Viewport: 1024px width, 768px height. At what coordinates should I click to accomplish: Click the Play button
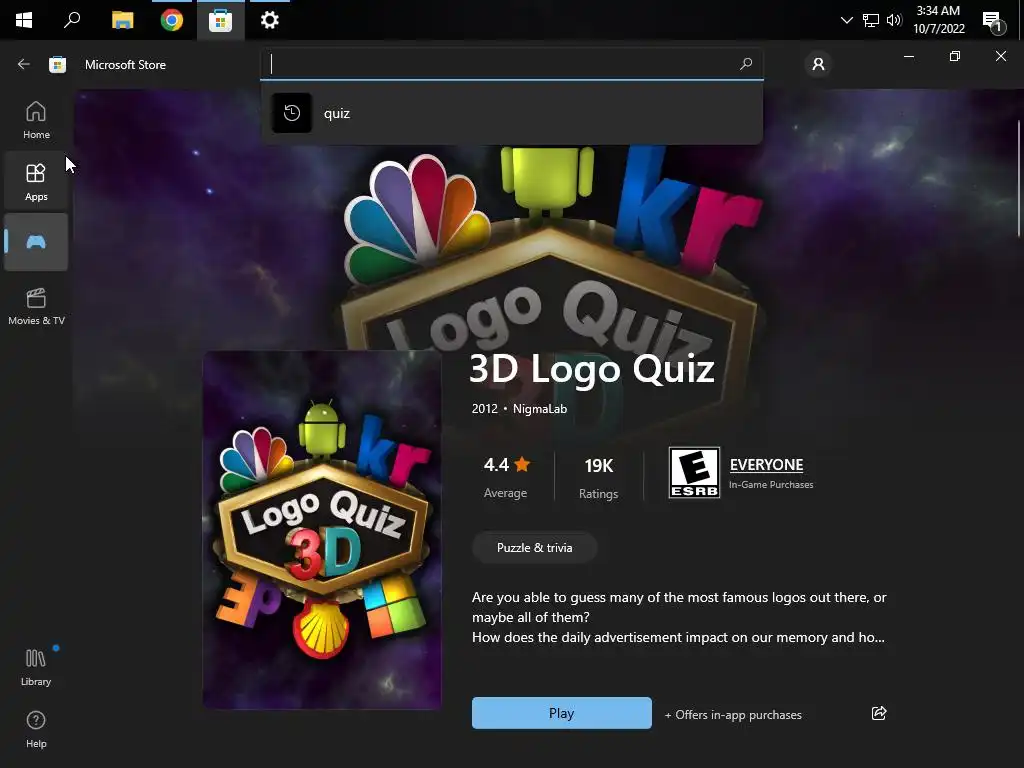point(562,713)
